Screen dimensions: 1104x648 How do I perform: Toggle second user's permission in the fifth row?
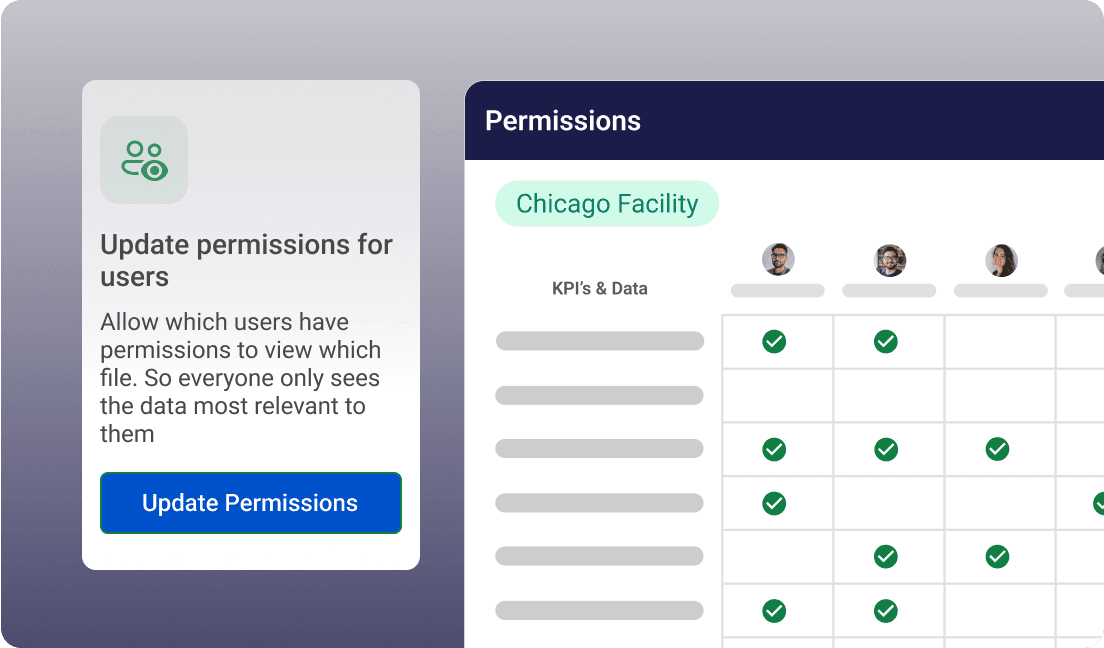886,557
